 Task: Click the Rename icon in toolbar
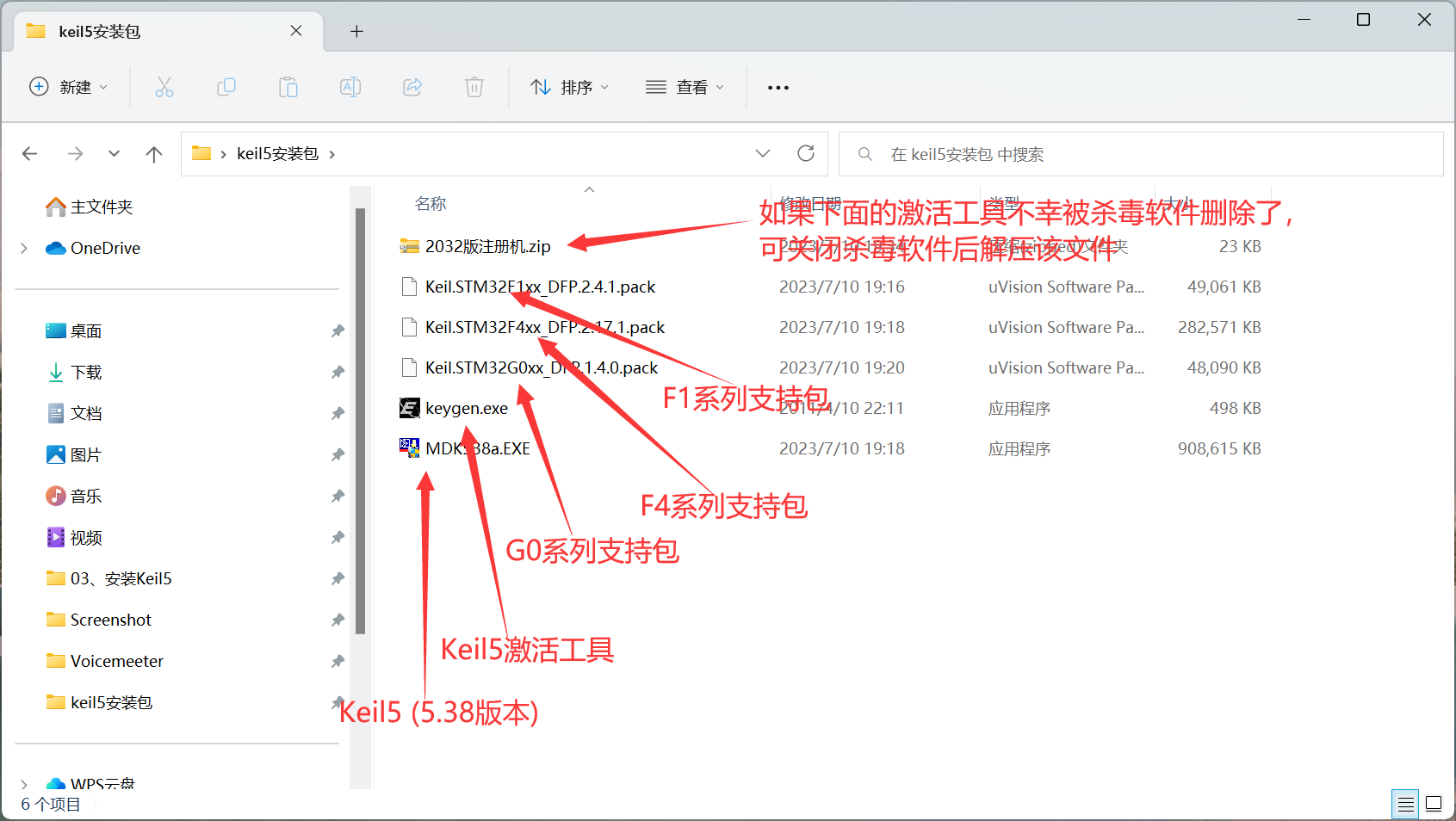click(350, 87)
